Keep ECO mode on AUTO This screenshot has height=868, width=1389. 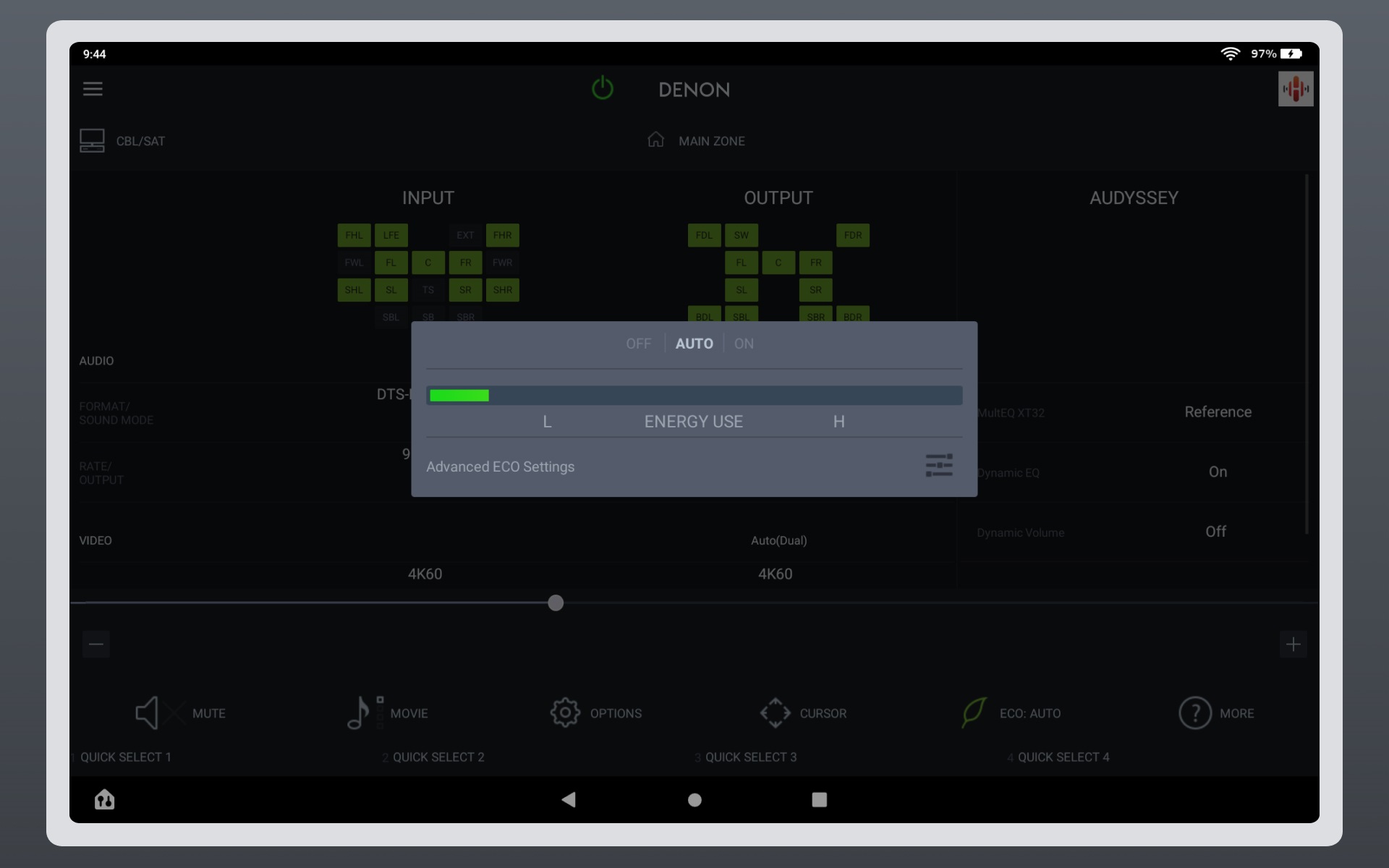[694, 344]
